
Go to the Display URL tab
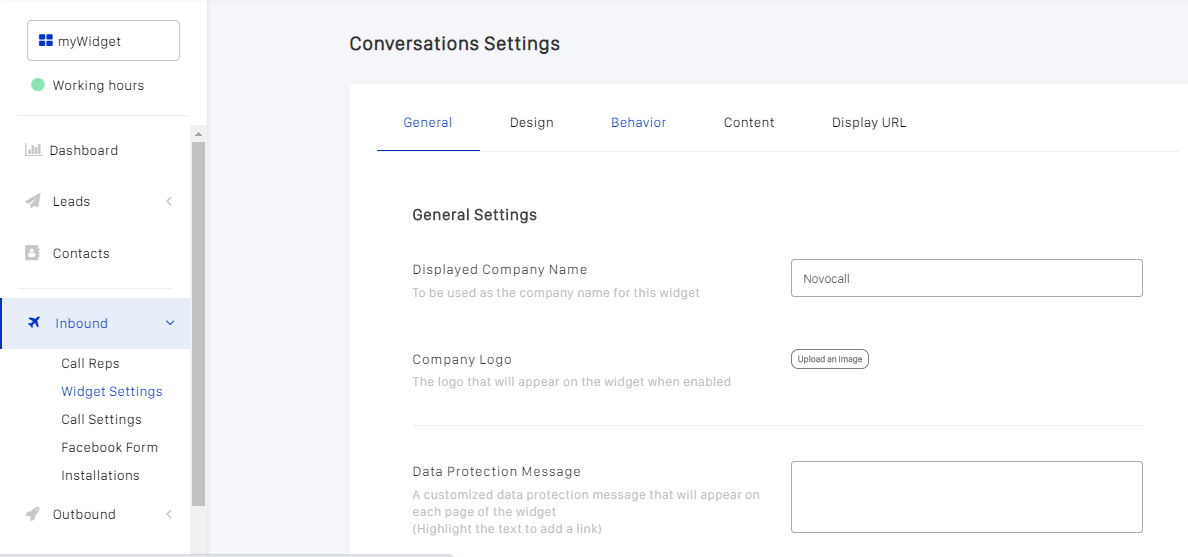point(869,122)
